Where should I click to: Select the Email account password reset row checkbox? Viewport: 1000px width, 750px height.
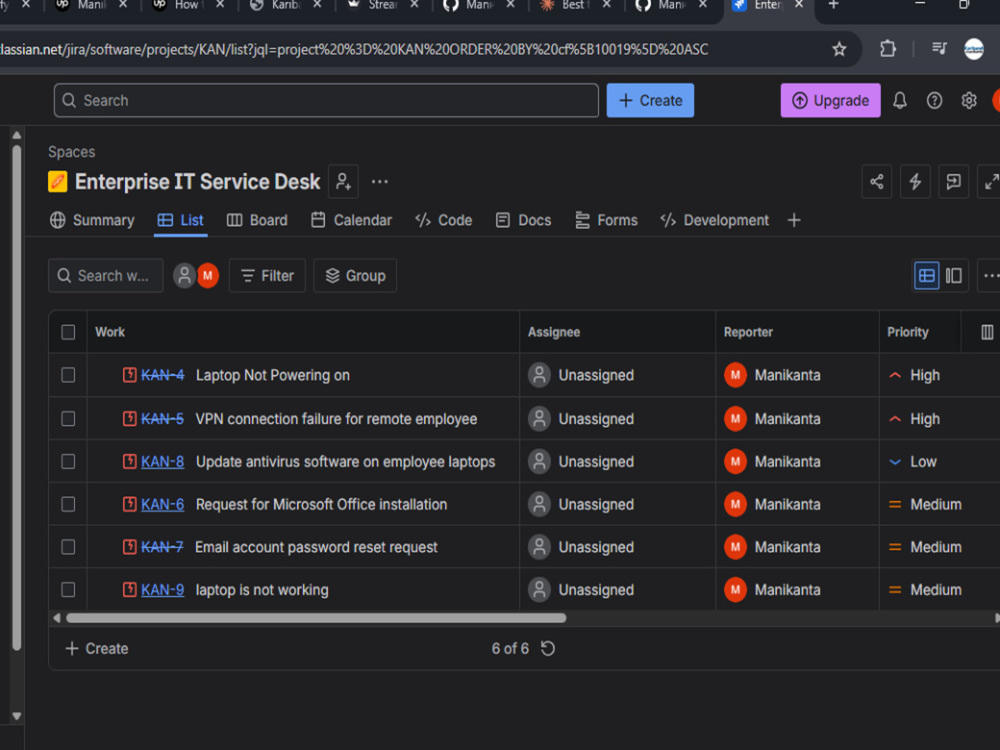[x=68, y=547]
